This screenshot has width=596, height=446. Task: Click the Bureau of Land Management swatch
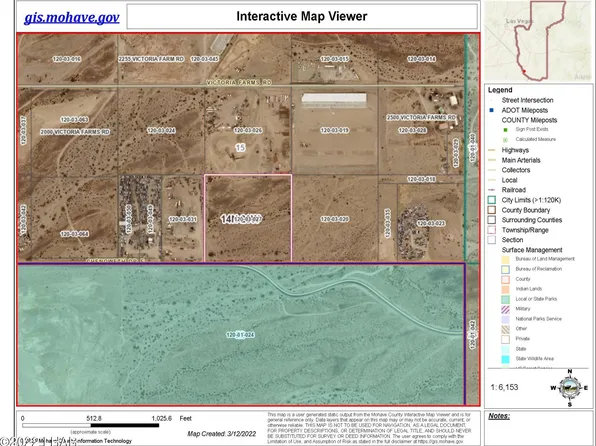(x=506, y=259)
